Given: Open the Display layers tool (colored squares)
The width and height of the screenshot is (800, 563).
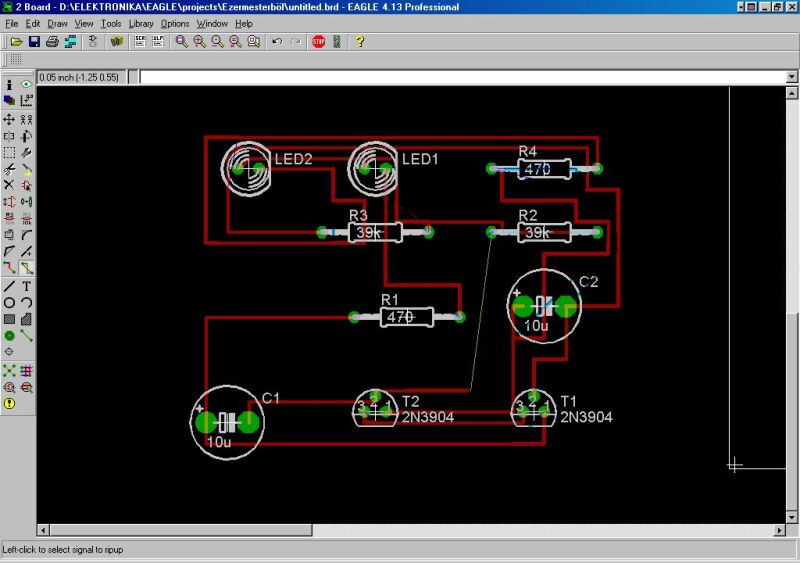Looking at the screenshot, I should [9, 101].
